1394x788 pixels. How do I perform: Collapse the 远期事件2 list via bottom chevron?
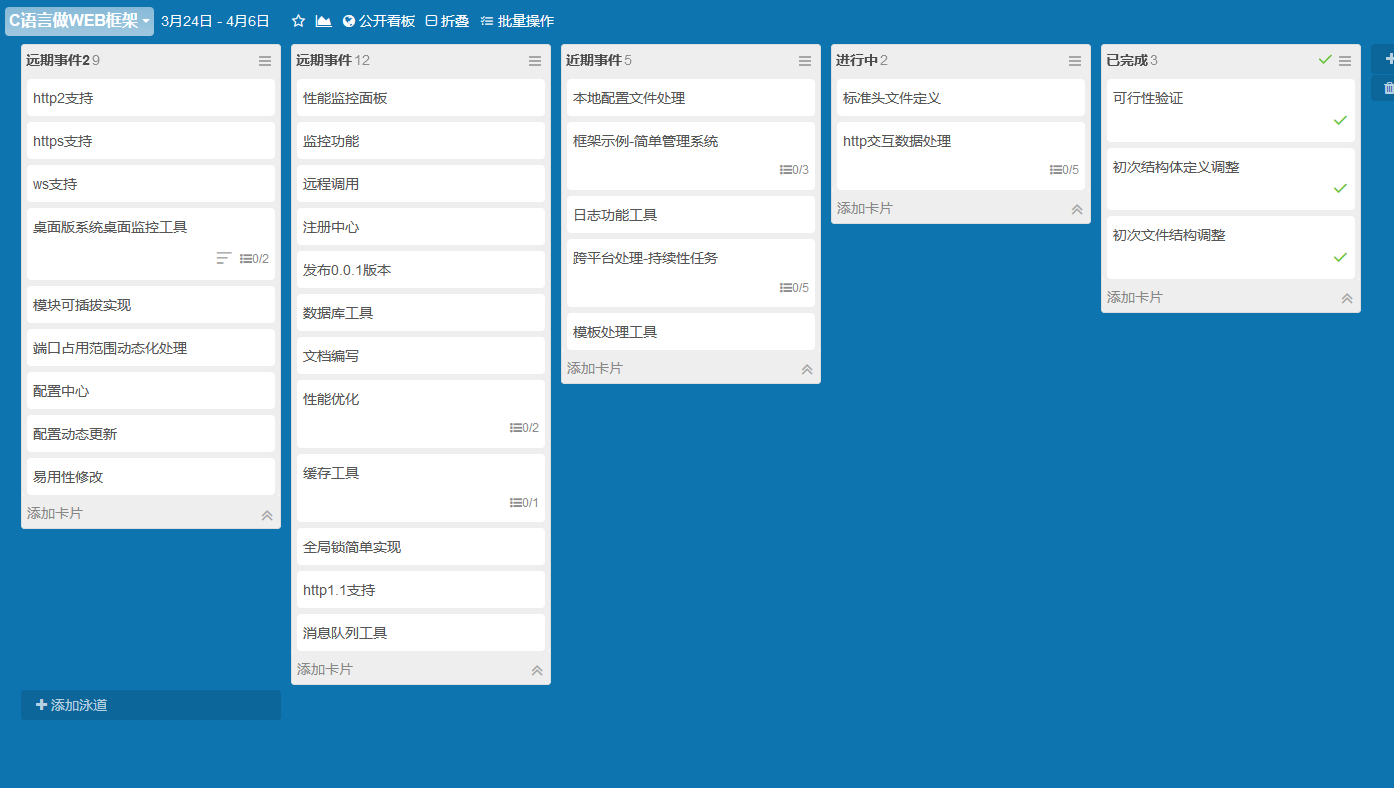coord(267,514)
